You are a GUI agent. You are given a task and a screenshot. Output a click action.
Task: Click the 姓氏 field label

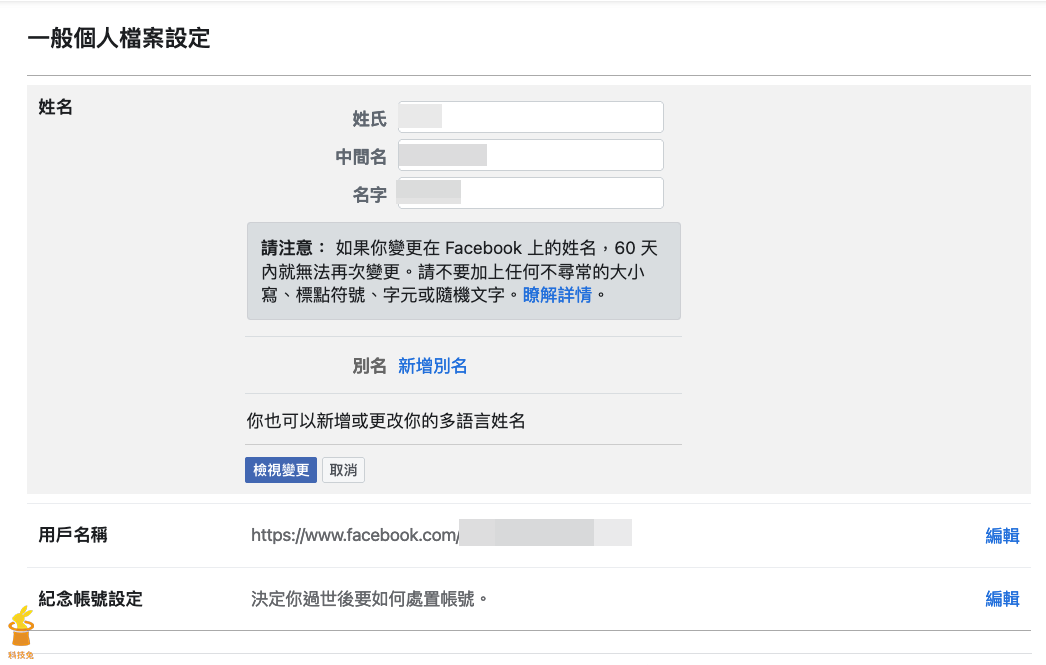click(369, 119)
